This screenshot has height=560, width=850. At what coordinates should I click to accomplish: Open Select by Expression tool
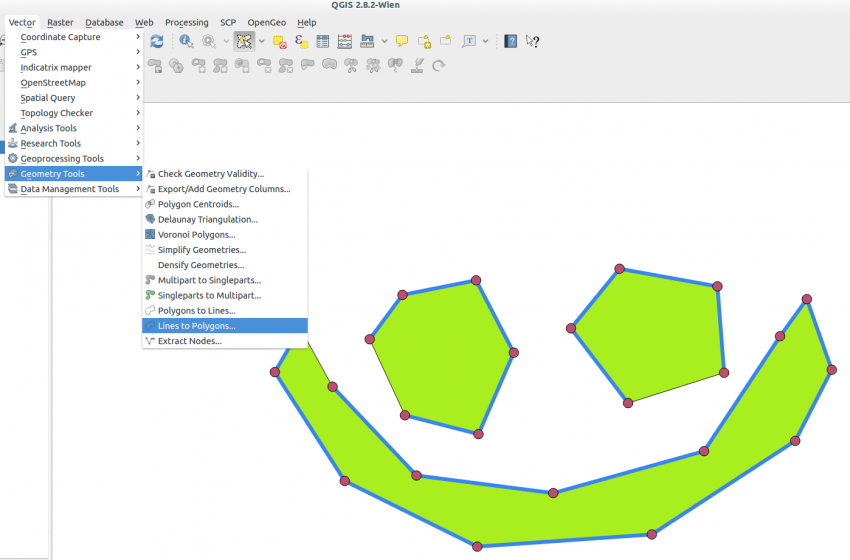coord(301,41)
